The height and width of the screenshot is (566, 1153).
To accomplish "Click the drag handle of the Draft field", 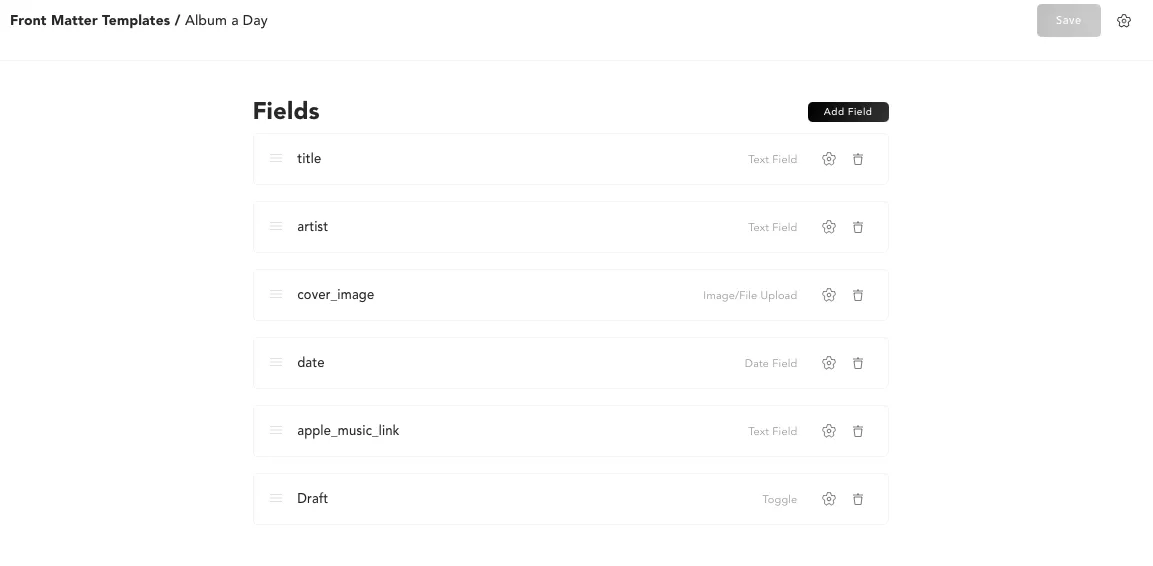I will point(276,498).
